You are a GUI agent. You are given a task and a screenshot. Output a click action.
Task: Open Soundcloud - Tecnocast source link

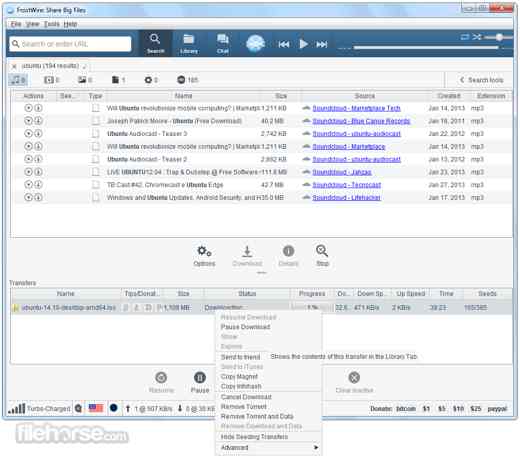(347, 185)
